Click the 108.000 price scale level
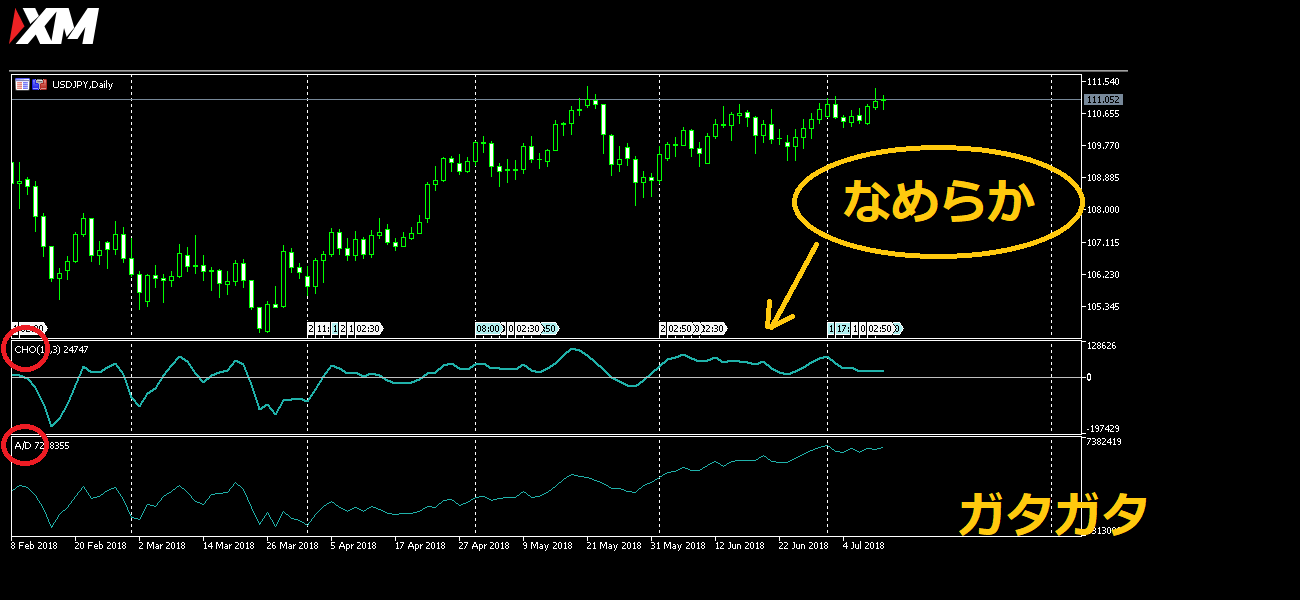 pyautogui.click(x=1104, y=210)
